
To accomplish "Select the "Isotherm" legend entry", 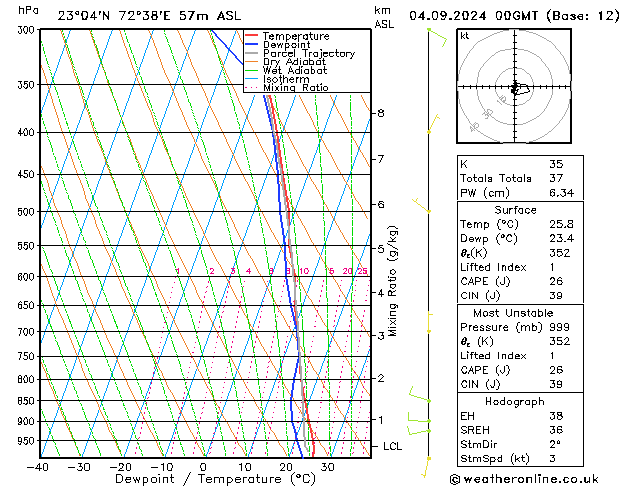I will (286, 79).
